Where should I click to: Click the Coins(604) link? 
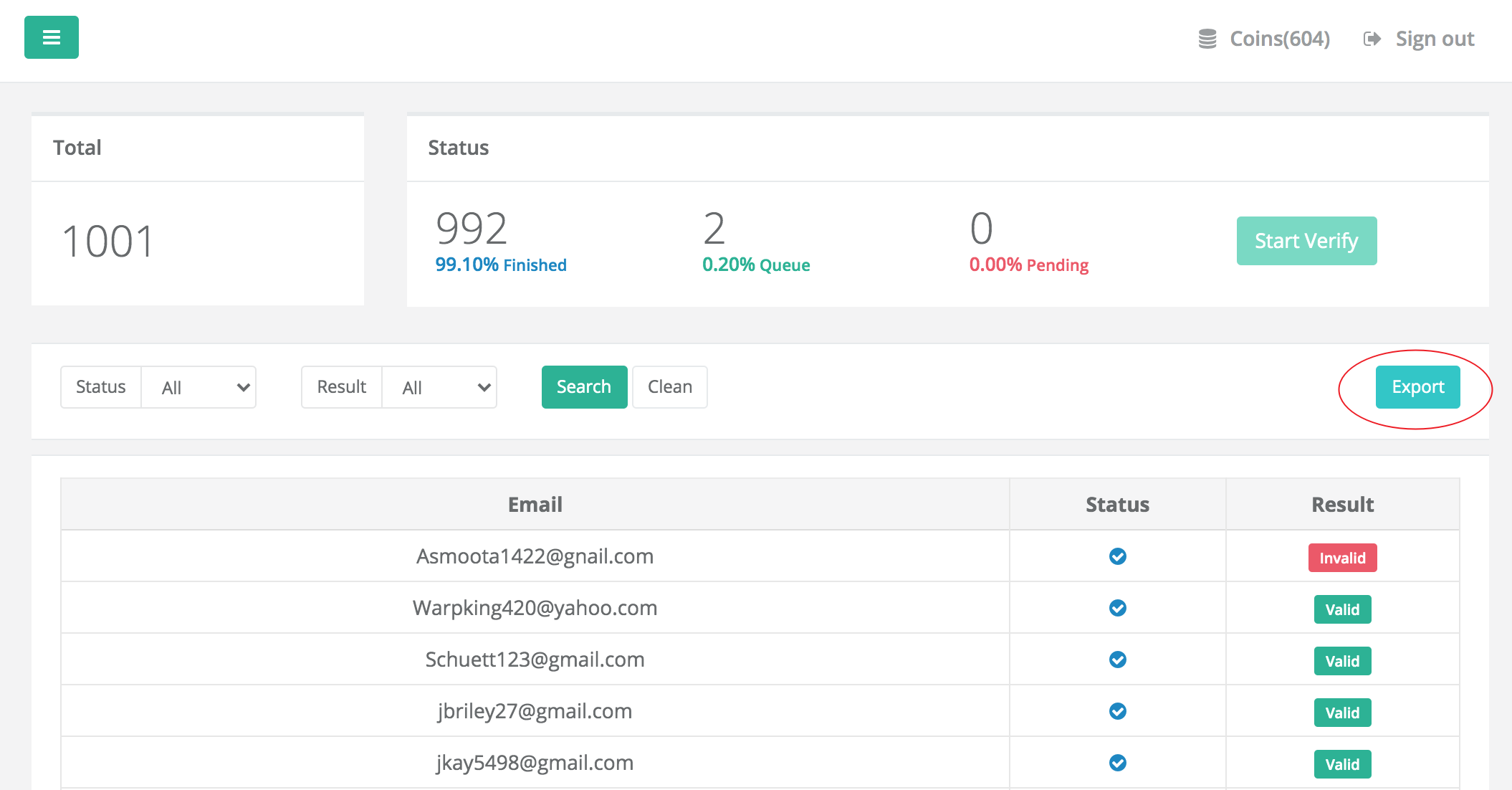pyautogui.click(x=1280, y=39)
